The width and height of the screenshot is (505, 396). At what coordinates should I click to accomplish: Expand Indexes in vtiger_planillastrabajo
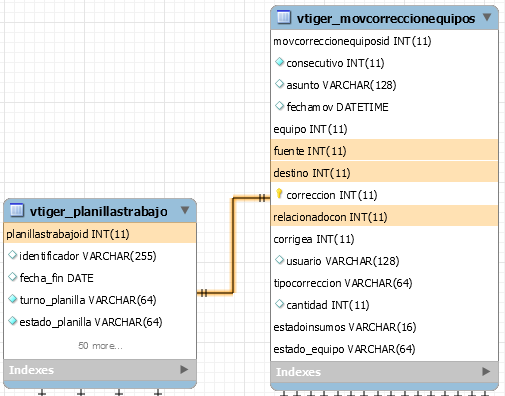click(x=184, y=369)
